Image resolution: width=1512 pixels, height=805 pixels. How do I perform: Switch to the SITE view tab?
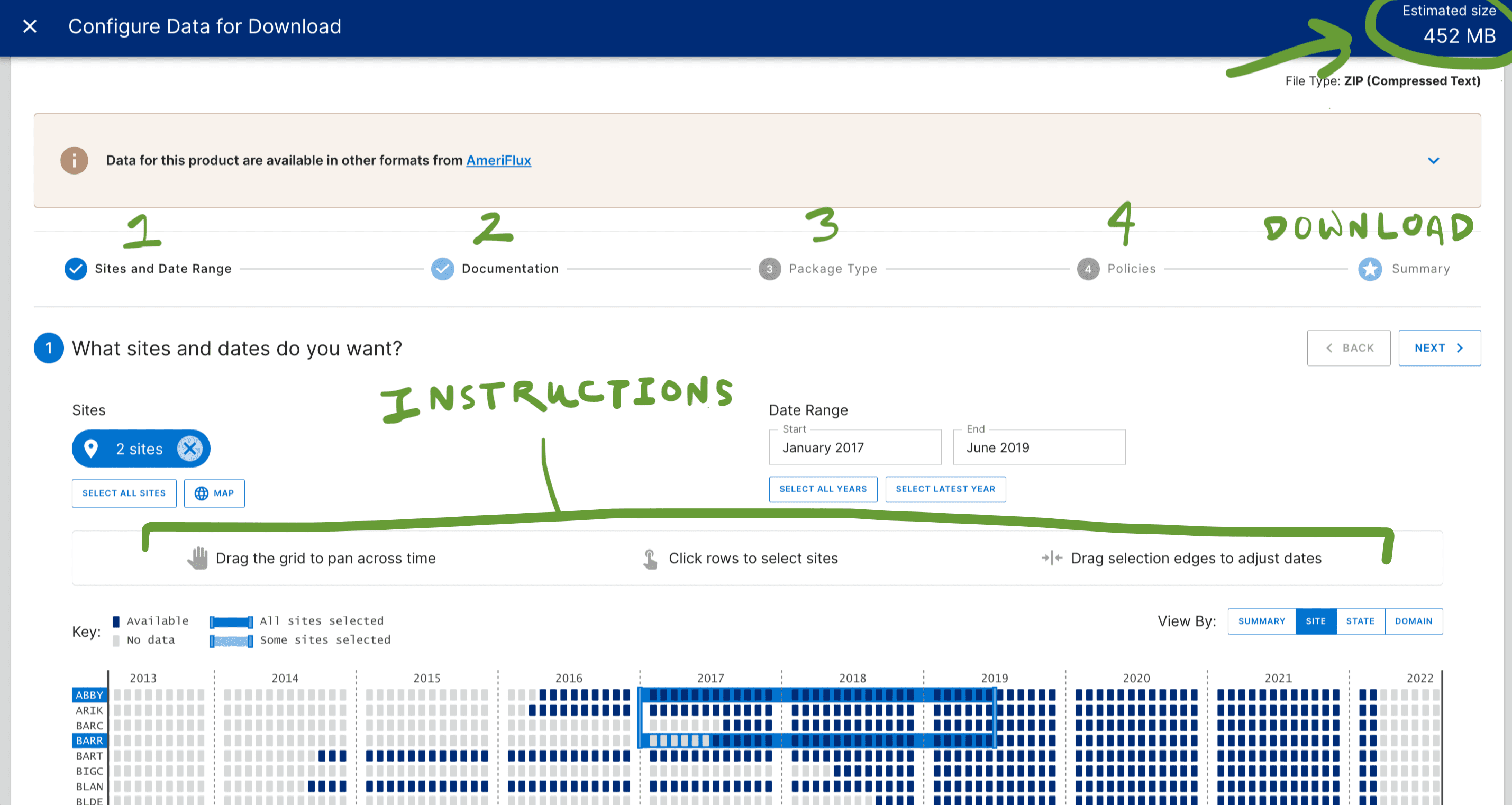[1316, 621]
